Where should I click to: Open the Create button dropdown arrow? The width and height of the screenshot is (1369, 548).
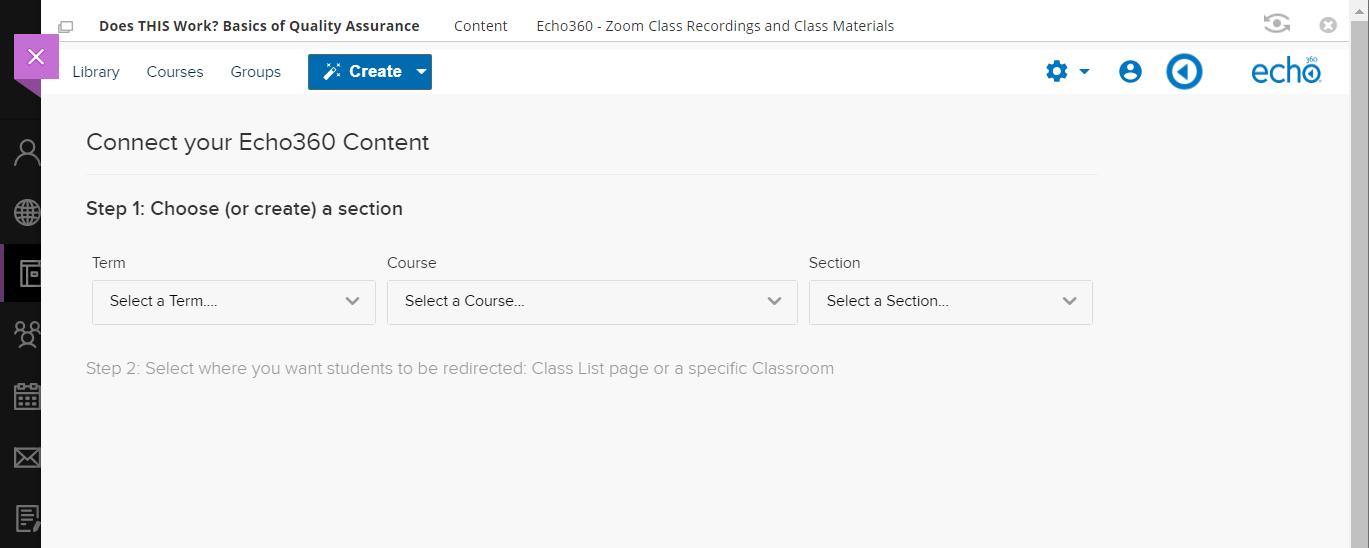click(x=421, y=72)
